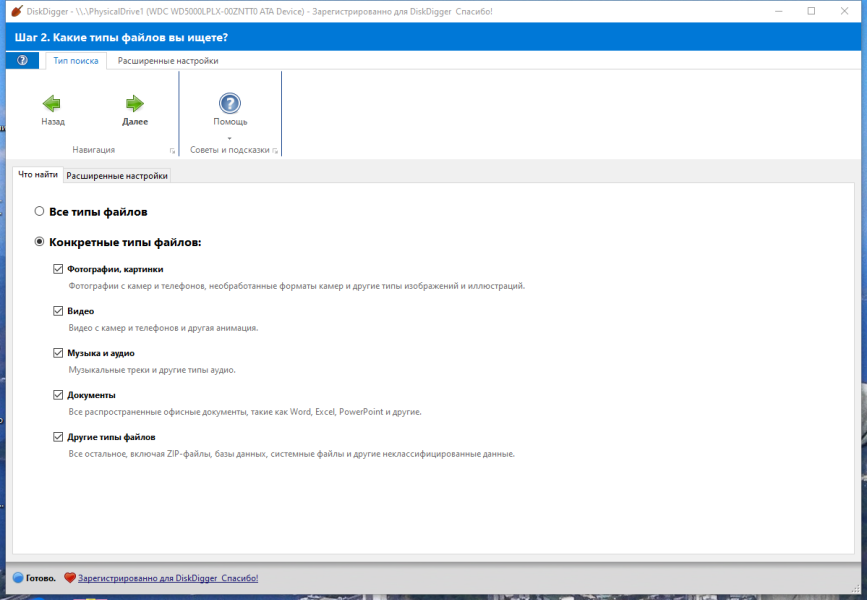
Task: Toggle the Документы checkbox
Action: (58, 395)
